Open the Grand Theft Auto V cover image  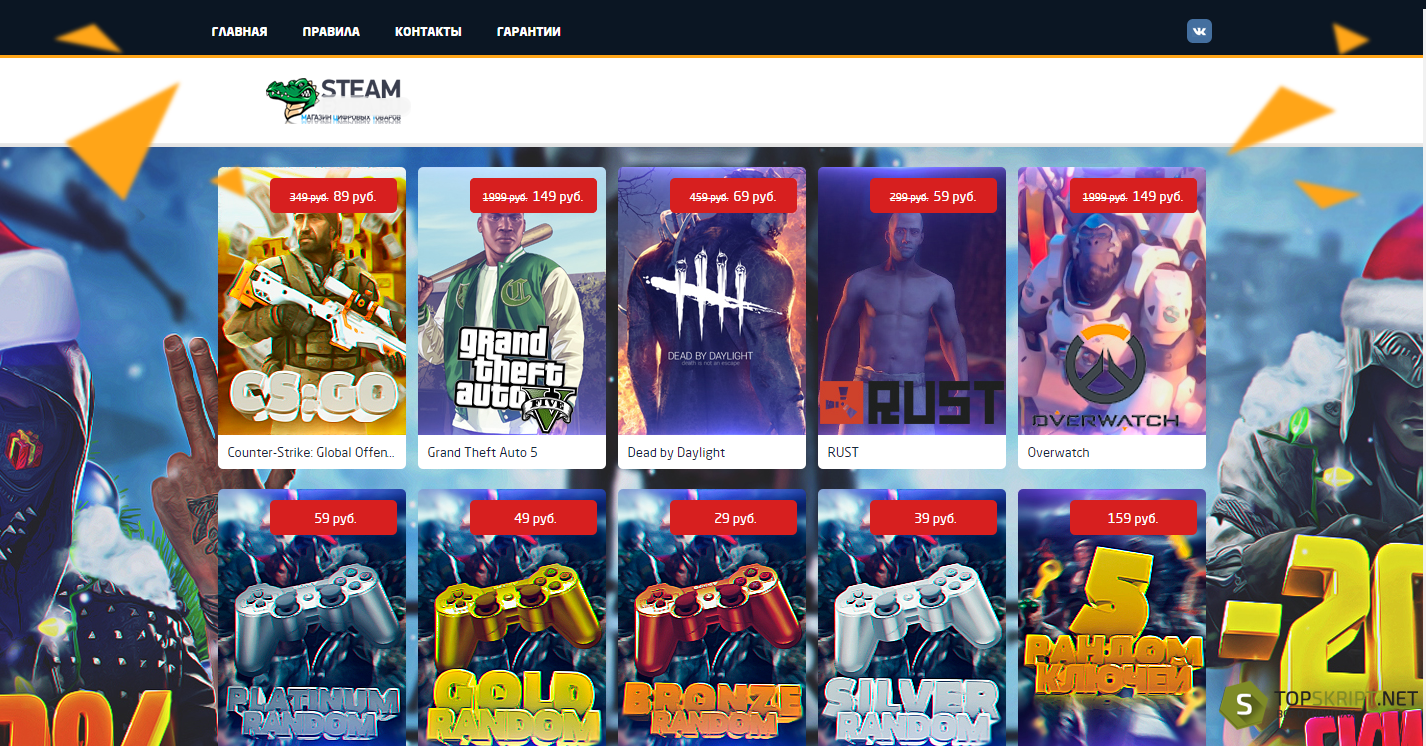[x=512, y=301]
